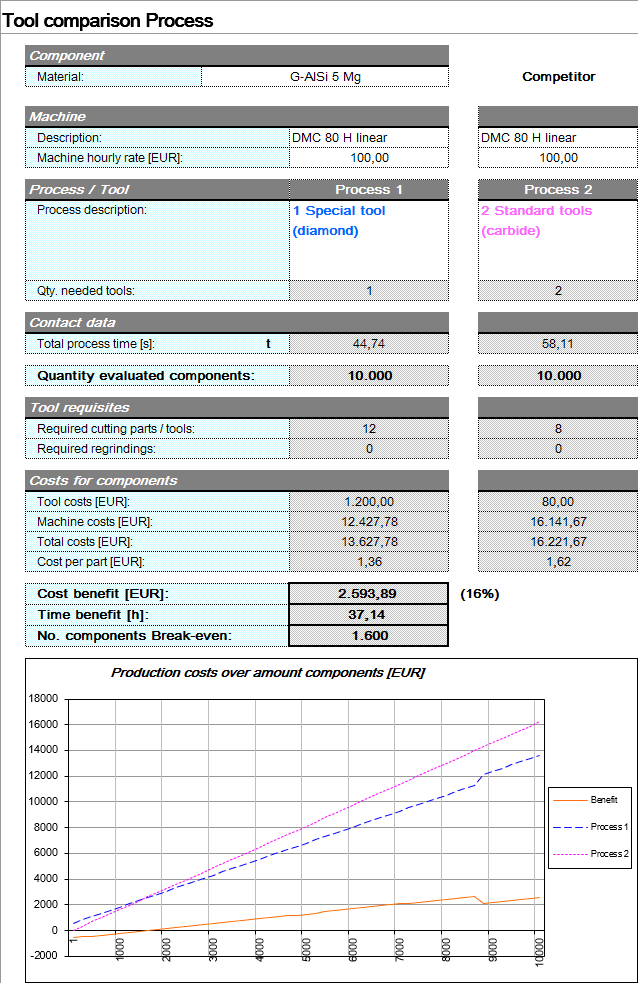Click the total costs cell 13.627,78
This screenshot has height=983, width=638.
368,542
